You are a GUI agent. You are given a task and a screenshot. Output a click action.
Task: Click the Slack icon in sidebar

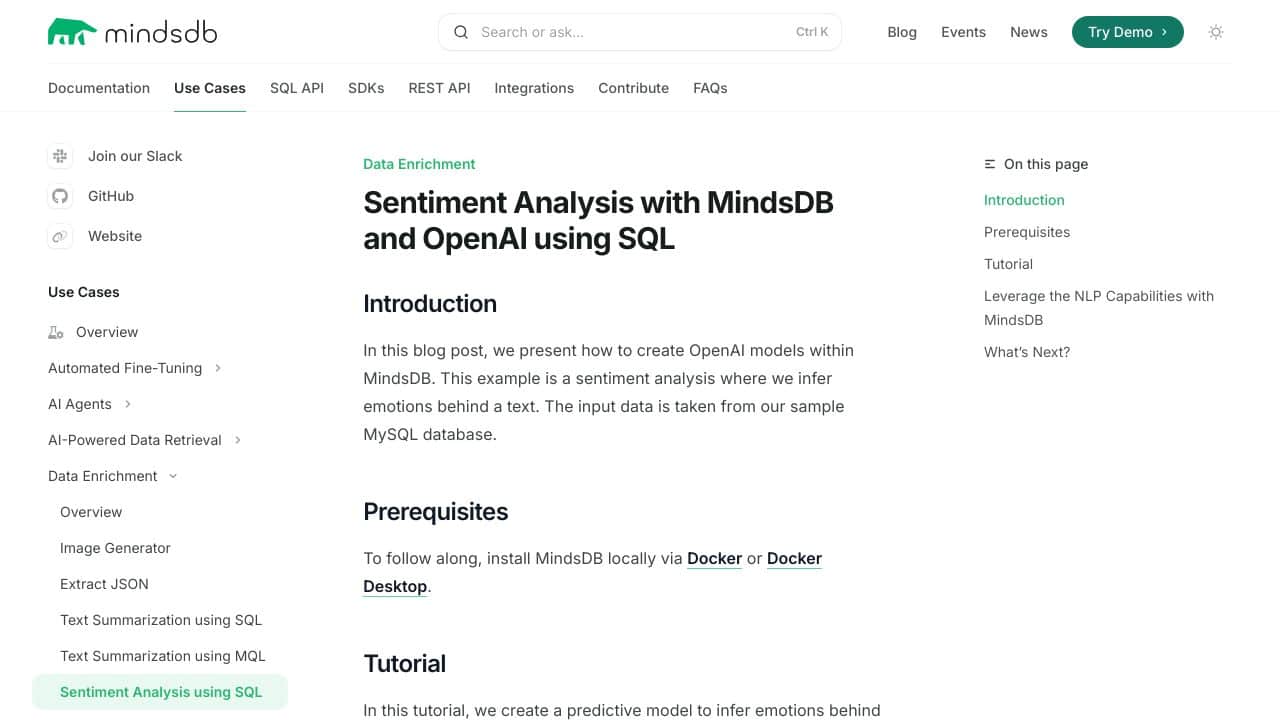(x=60, y=156)
